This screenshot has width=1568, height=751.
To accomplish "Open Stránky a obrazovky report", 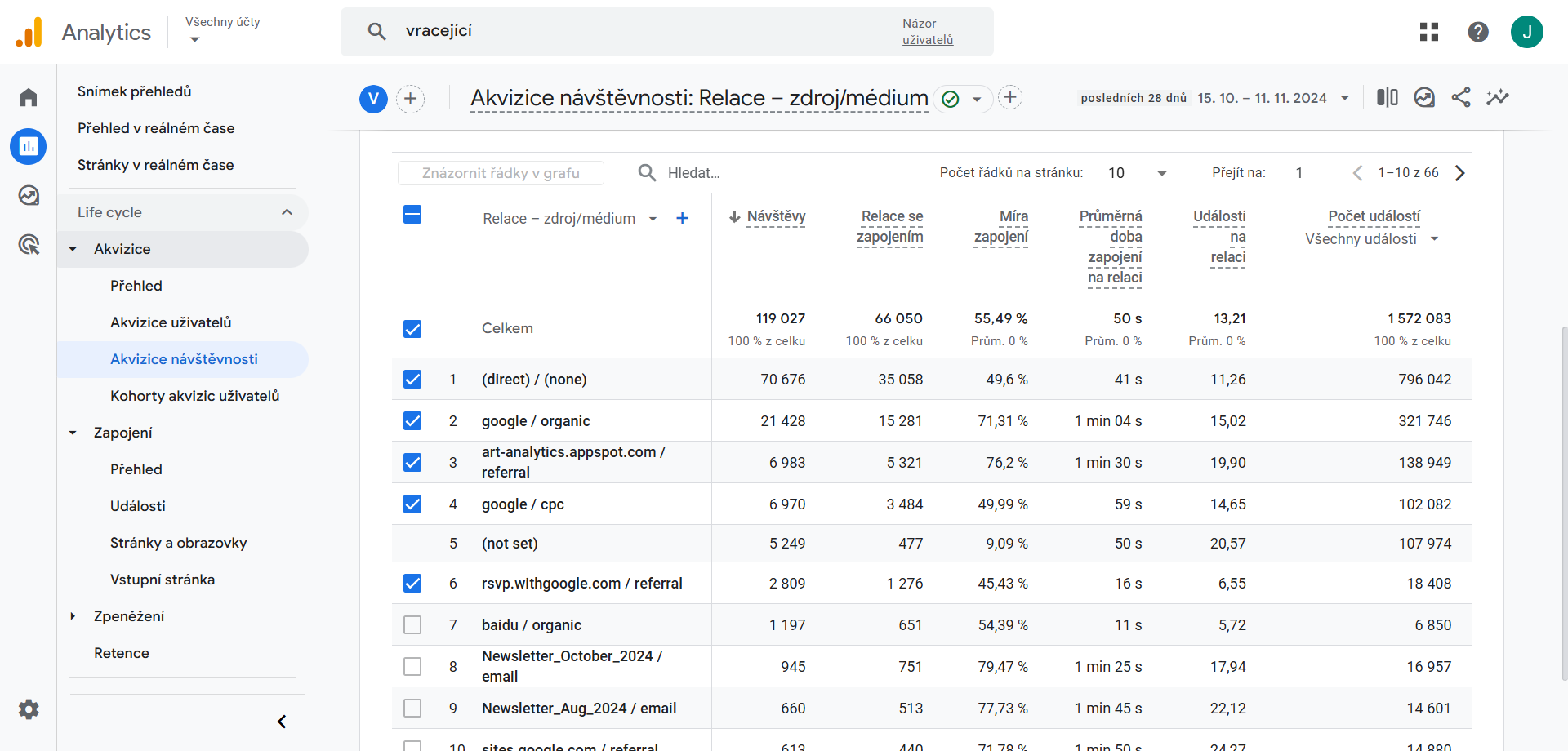I will click(178, 543).
